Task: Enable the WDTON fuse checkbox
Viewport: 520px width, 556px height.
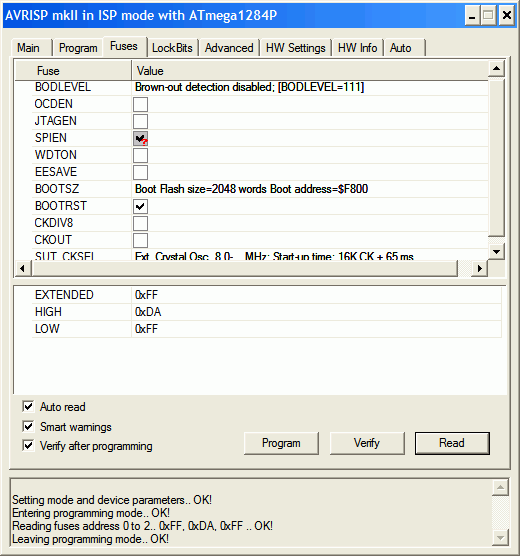Action: pos(140,155)
